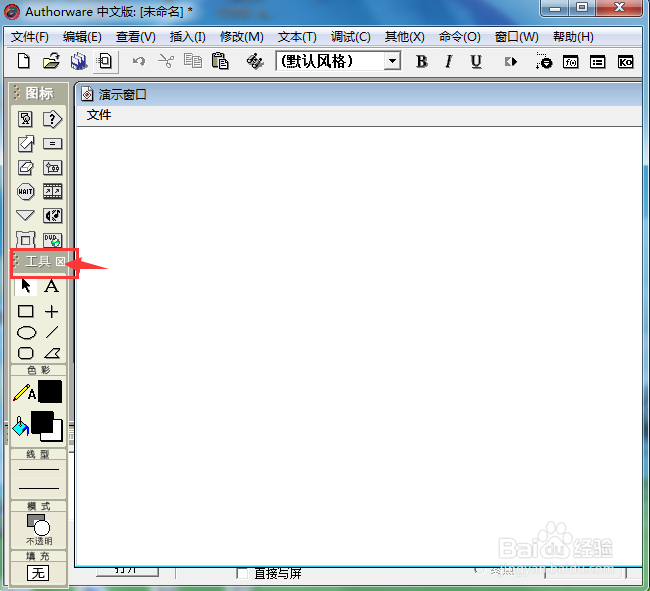The width and height of the screenshot is (650, 591).
Task: Click the pencil/text color black swatch
Action: [50, 392]
